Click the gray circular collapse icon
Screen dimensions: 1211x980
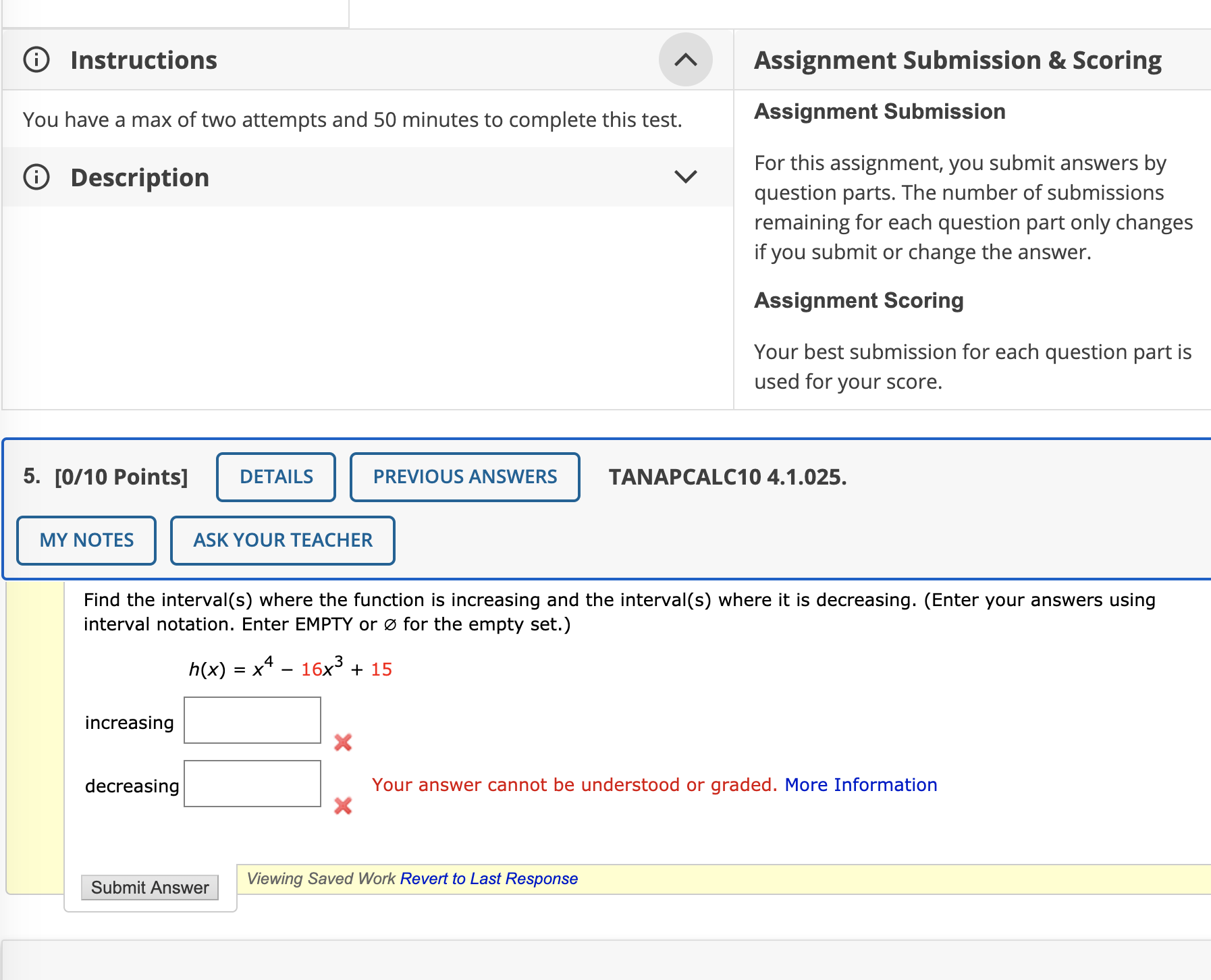[686, 59]
